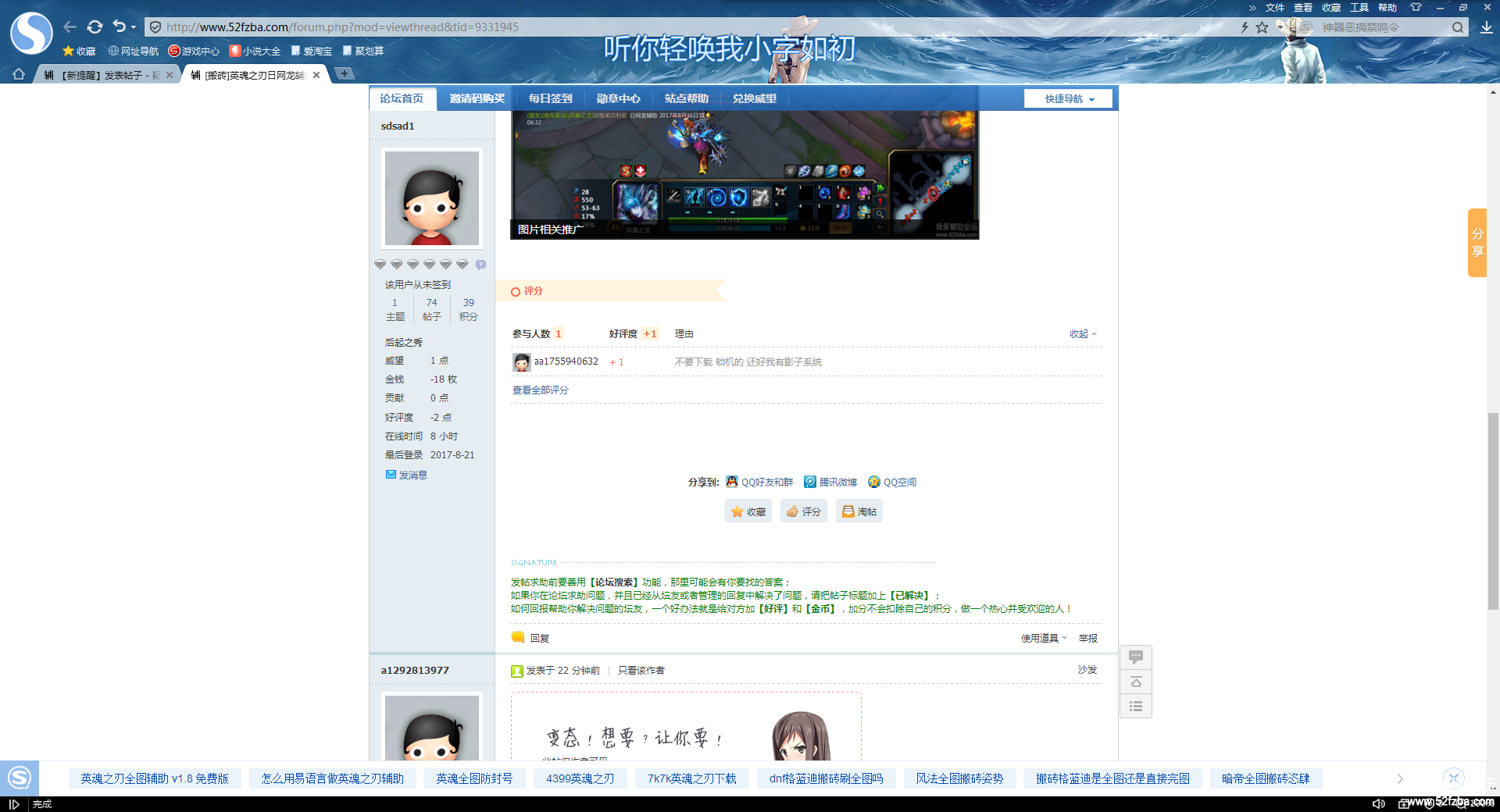Click the quick reply speech bubble icon
This screenshot has width=1500, height=812.
[x=1136, y=657]
